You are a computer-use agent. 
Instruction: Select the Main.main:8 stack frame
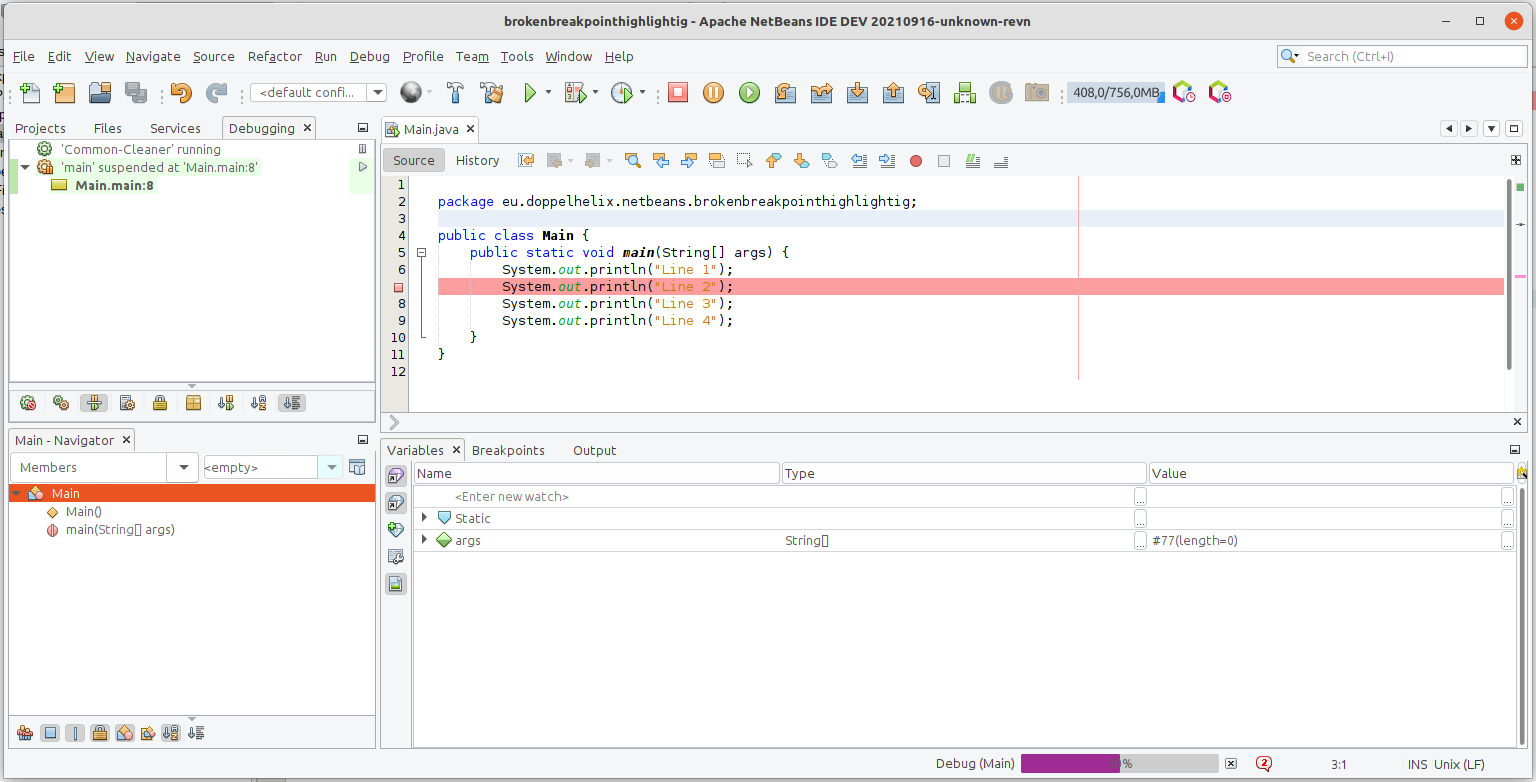point(114,185)
